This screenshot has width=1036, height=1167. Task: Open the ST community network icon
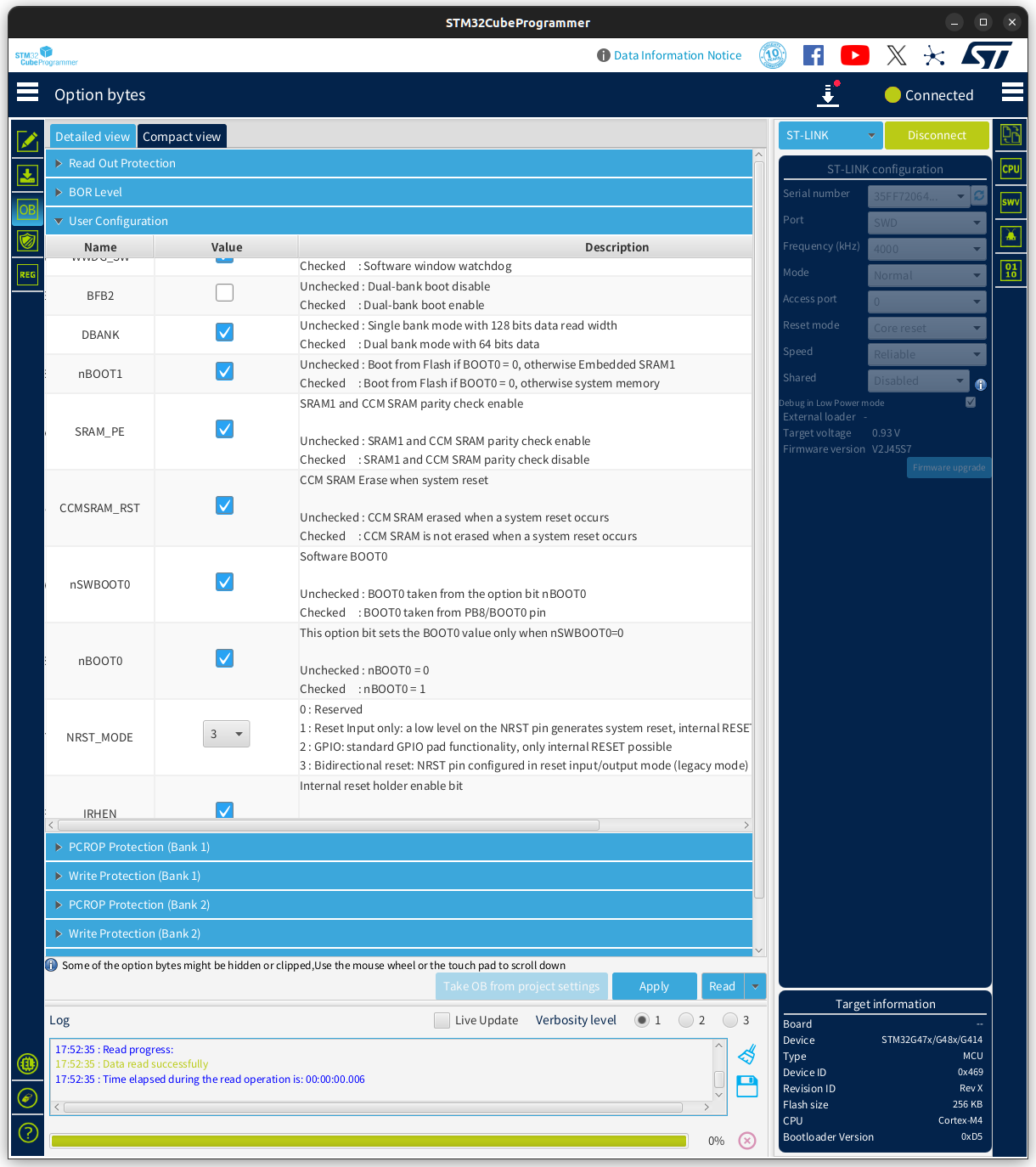click(934, 56)
